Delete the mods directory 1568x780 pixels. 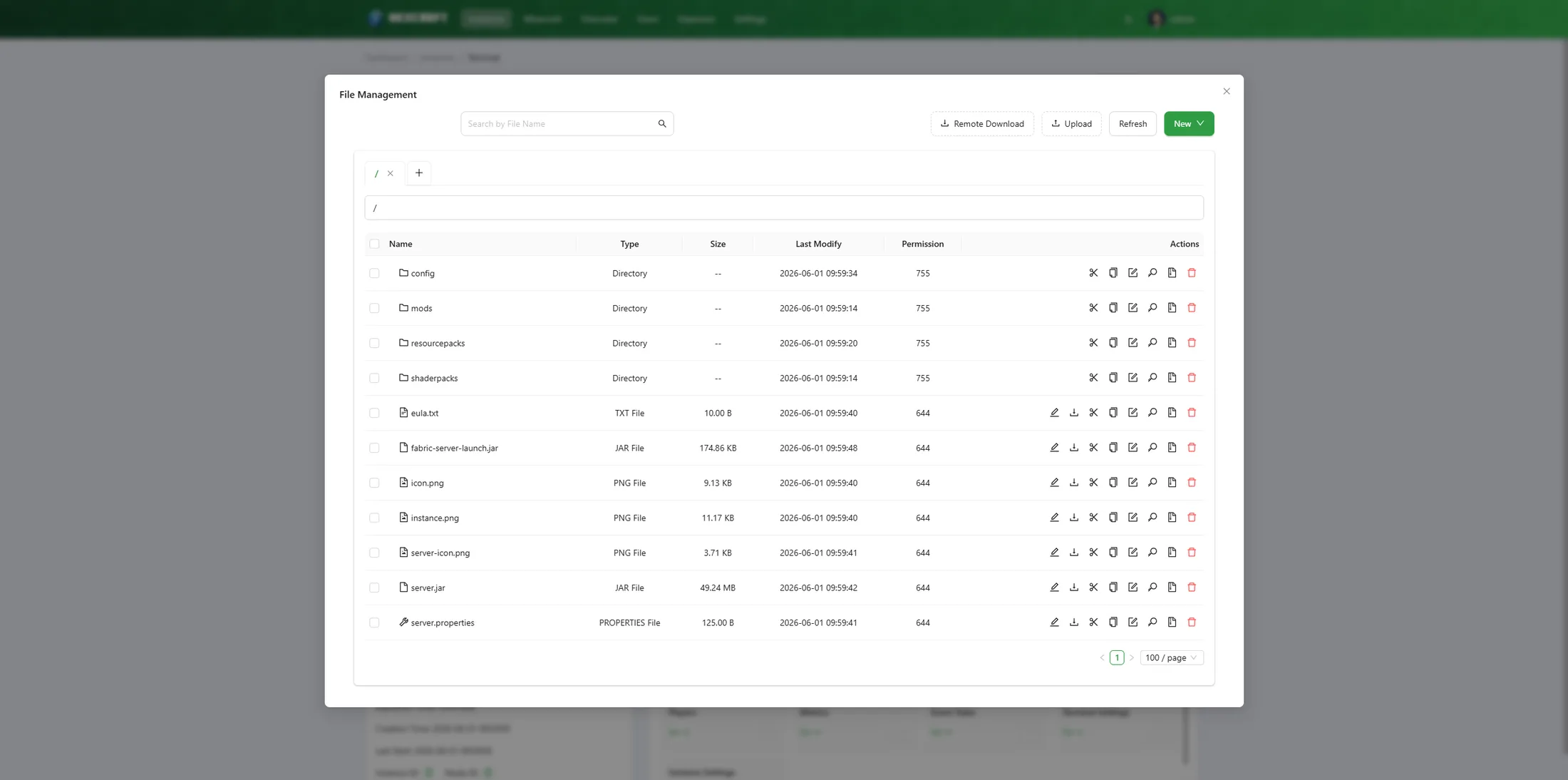(x=1192, y=308)
